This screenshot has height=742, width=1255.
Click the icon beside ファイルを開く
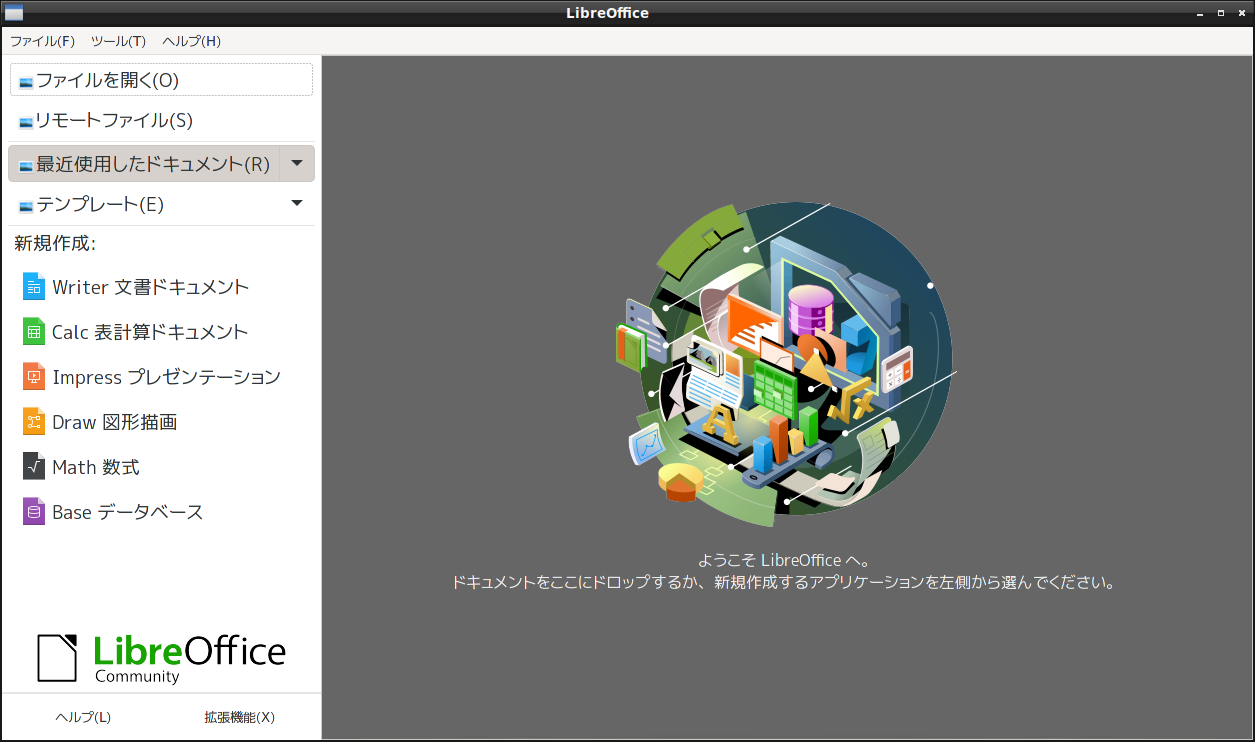pos(26,81)
